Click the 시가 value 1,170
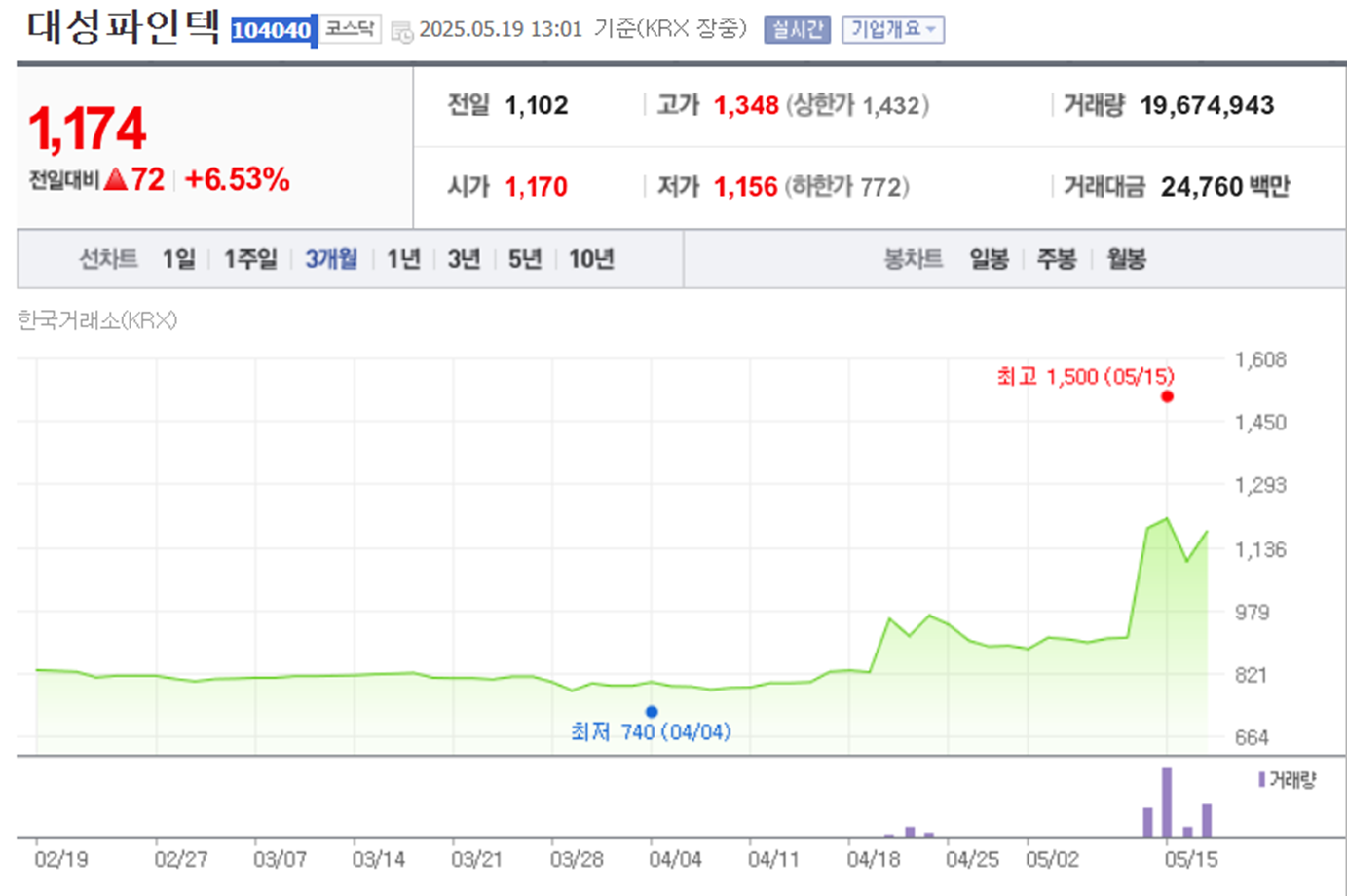Viewport: 1347px width, 896px height. coord(537,187)
